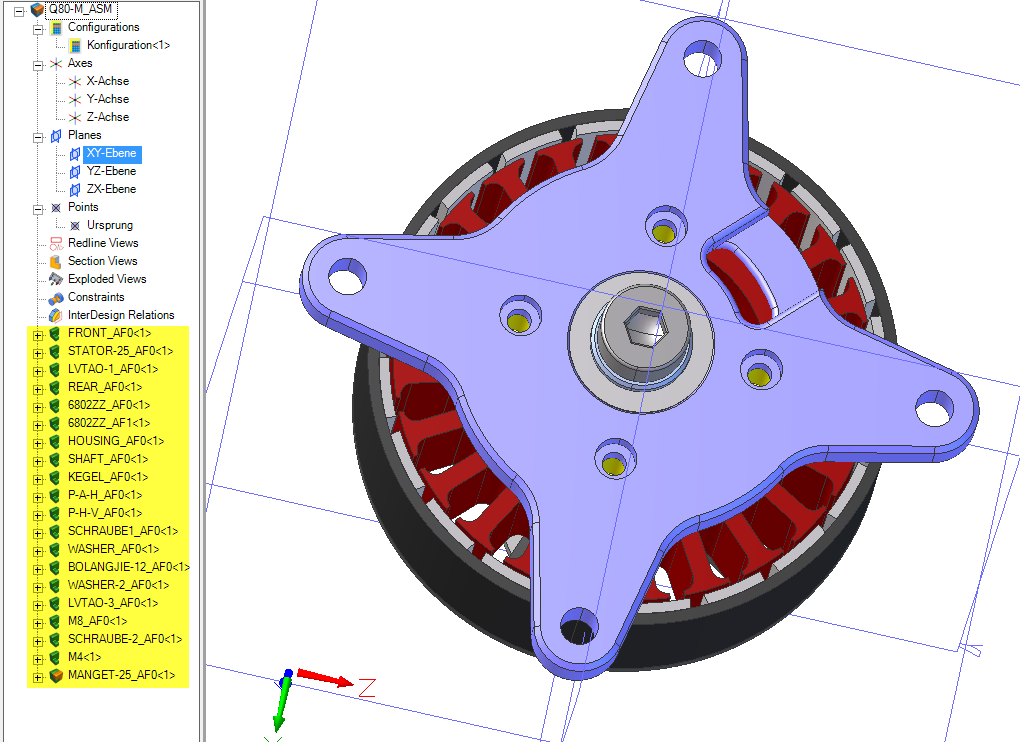Select the Q80-M_ASM label in the tree
The width and height of the screenshot is (1020, 742).
tap(81, 9)
